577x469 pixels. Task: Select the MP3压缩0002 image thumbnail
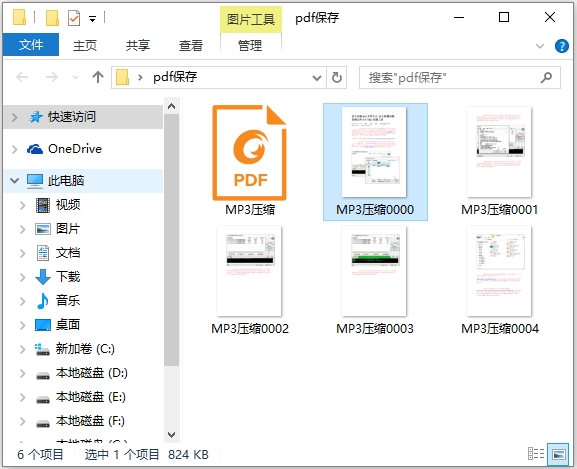pyautogui.click(x=249, y=271)
